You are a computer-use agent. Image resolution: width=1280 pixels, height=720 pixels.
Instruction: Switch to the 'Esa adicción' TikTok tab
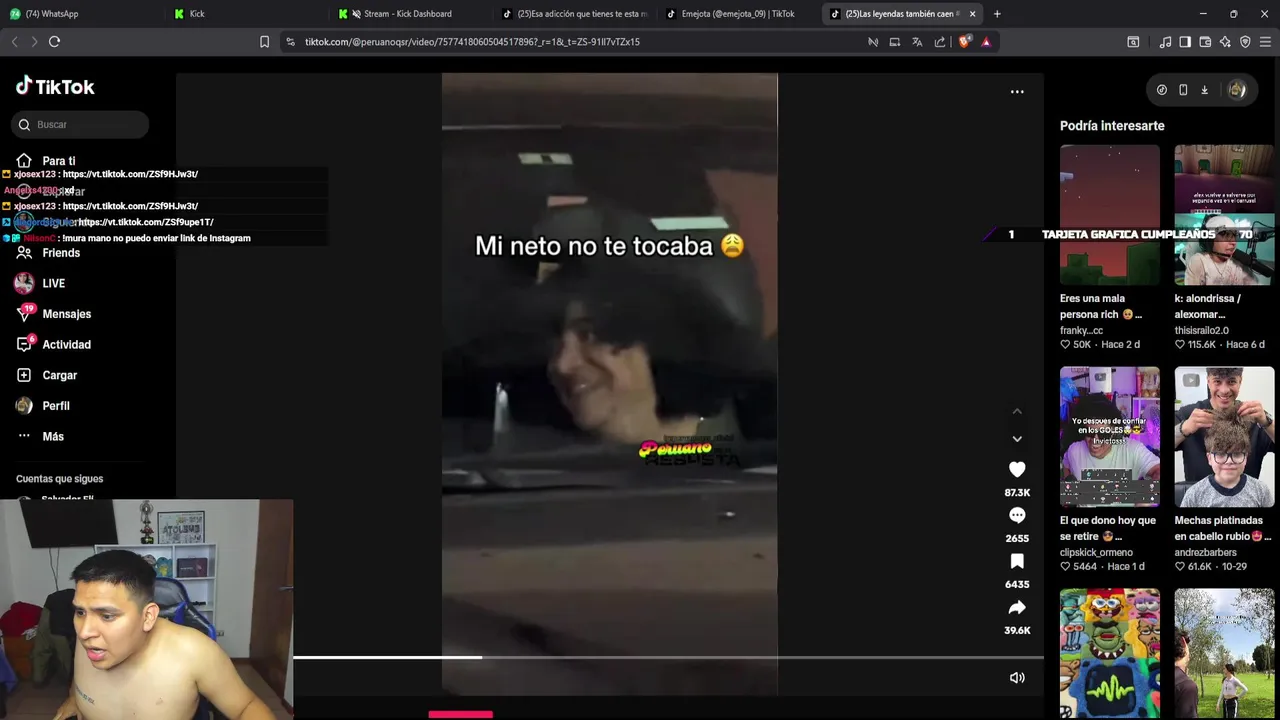click(x=574, y=14)
